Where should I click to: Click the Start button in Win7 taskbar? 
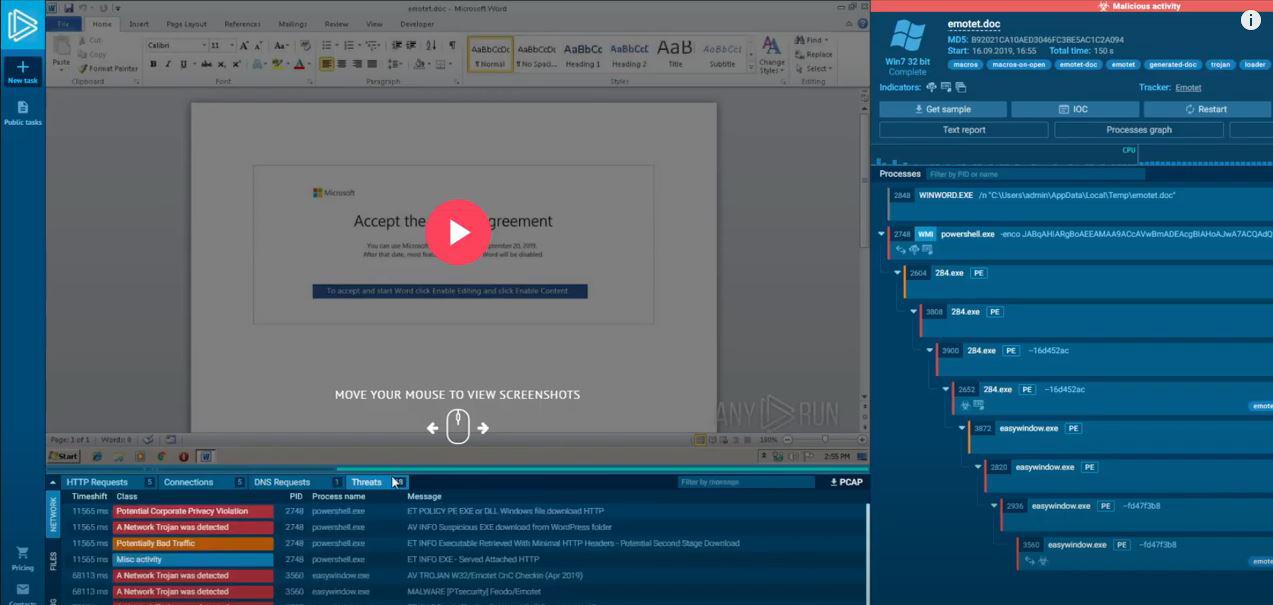point(64,456)
